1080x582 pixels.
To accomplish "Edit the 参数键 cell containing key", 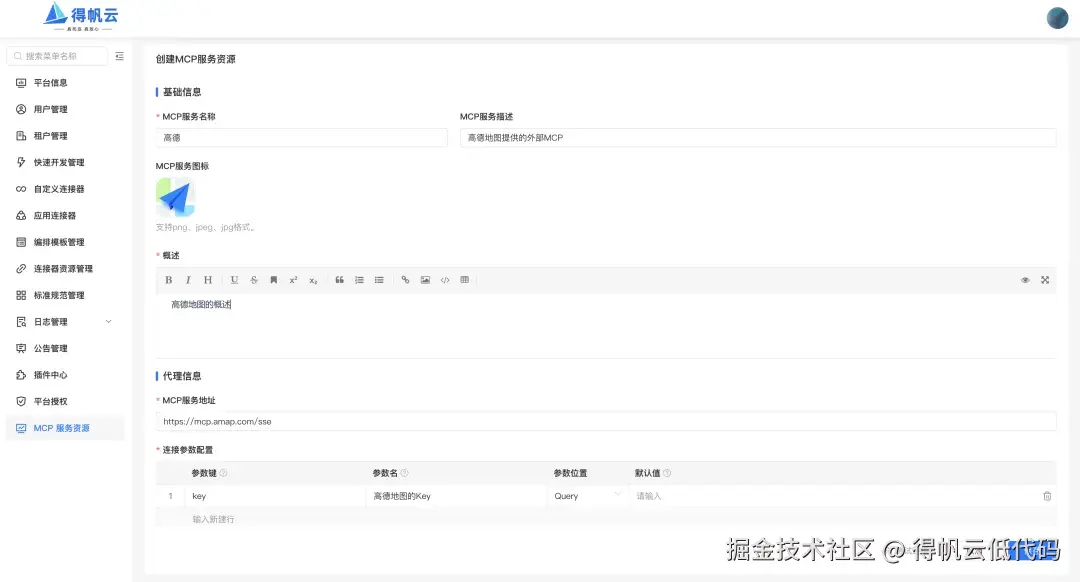I will point(276,496).
